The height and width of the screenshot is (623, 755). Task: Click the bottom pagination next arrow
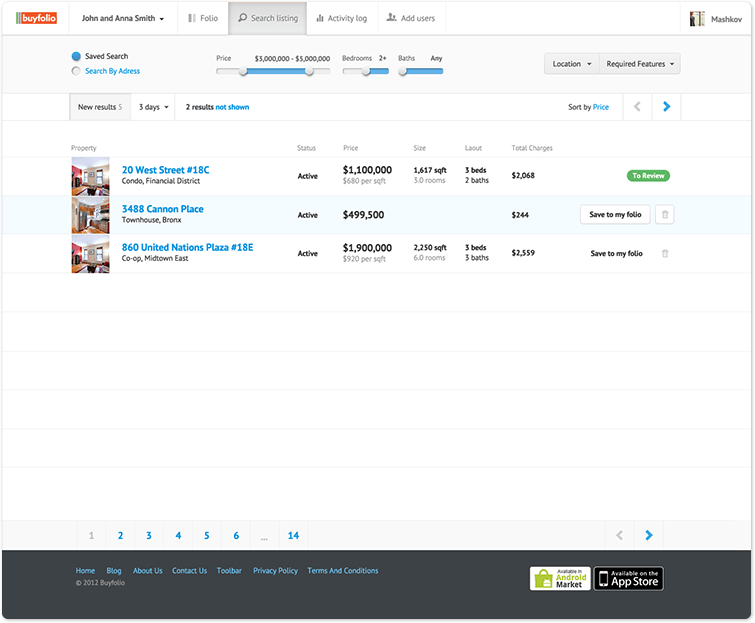click(x=648, y=536)
